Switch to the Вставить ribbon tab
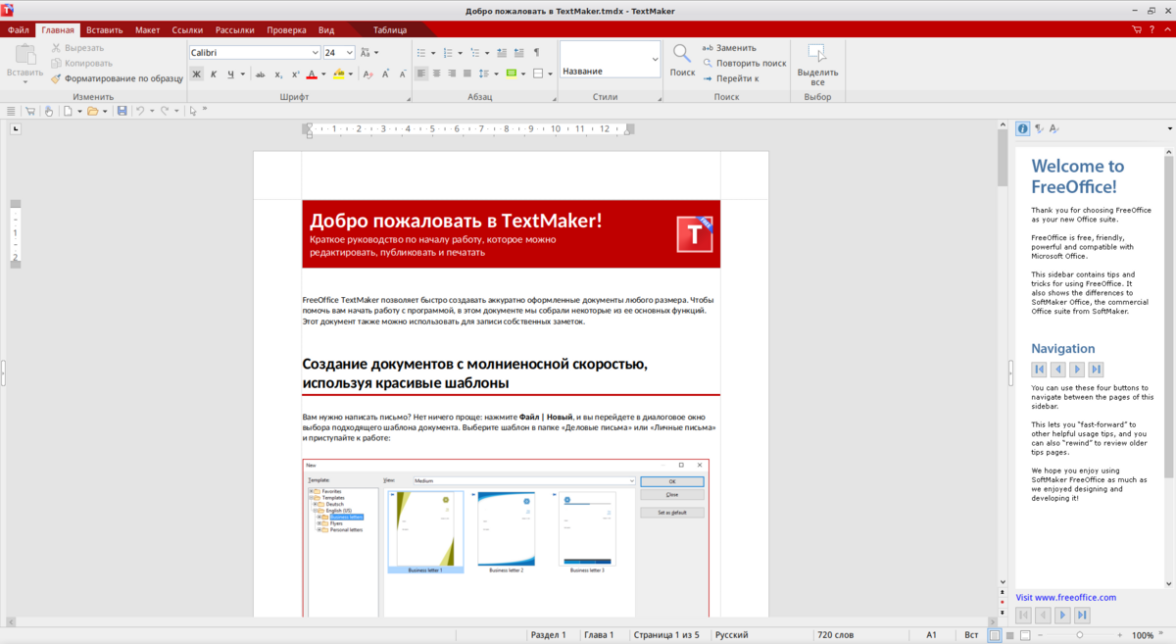This screenshot has height=644, width=1176. tap(104, 30)
